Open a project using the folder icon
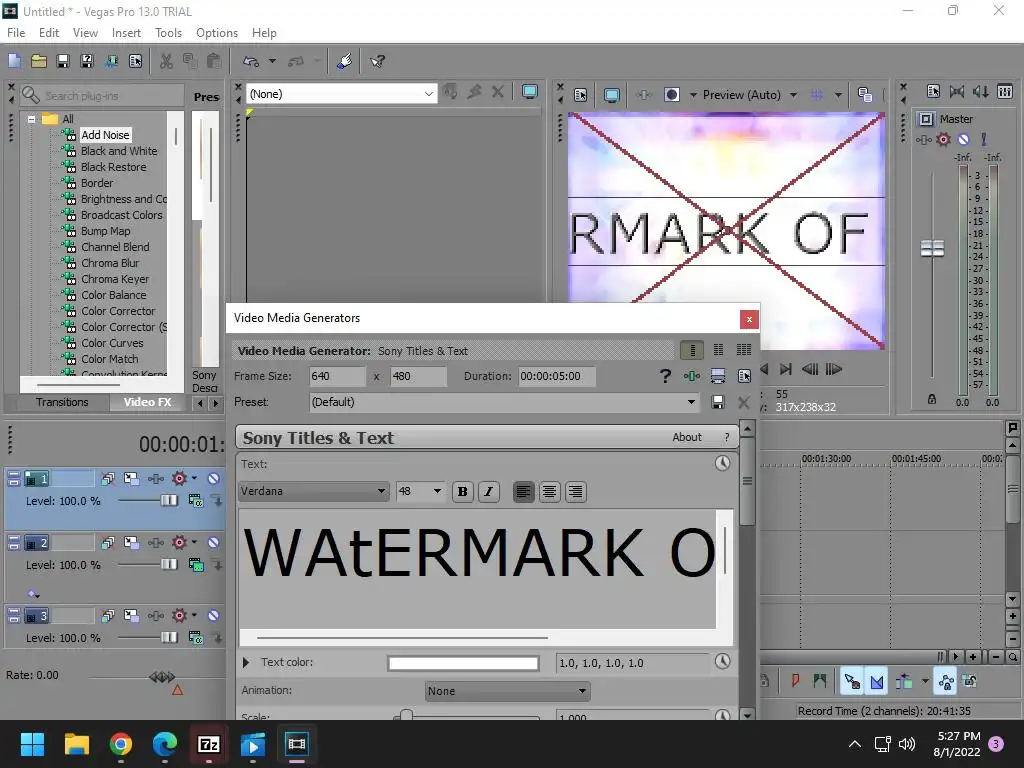Screen dimensions: 1024x768 coord(39,61)
